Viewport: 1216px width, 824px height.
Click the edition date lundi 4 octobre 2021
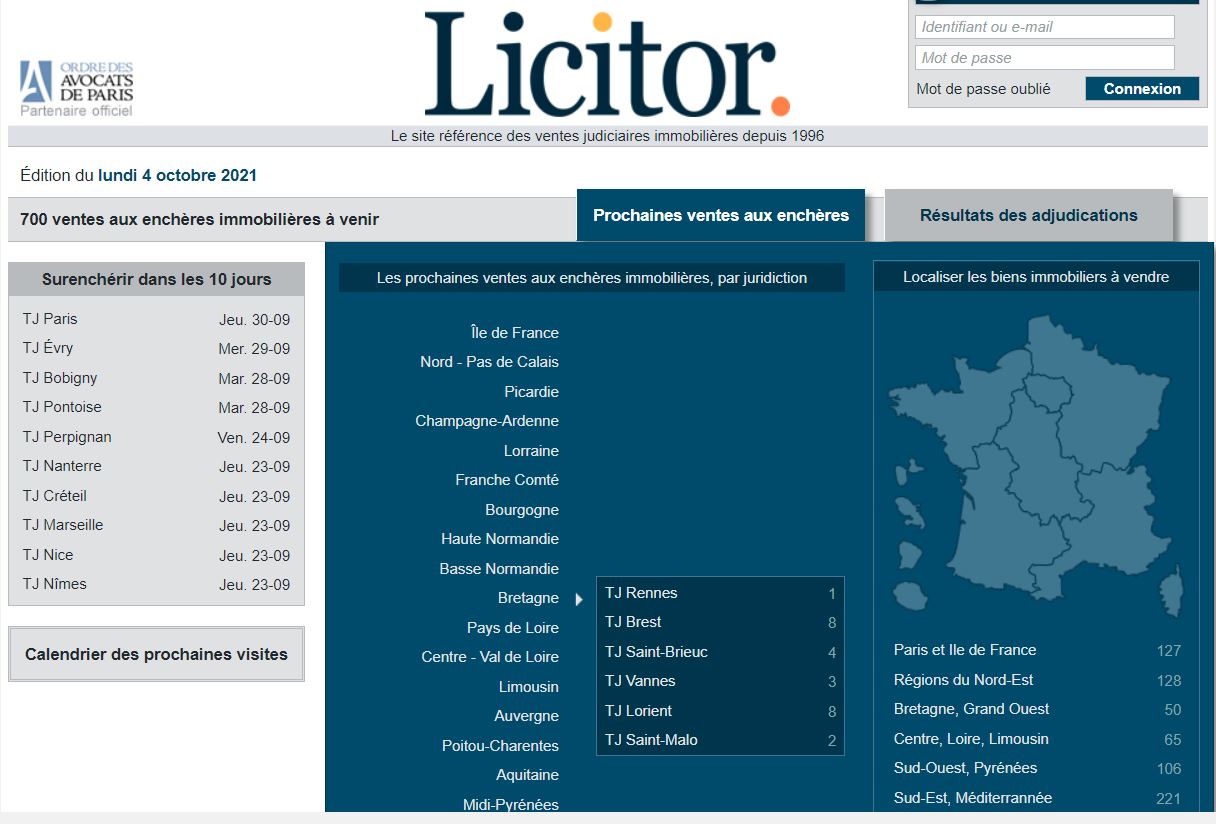pyautogui.click(x=177, y=176)
